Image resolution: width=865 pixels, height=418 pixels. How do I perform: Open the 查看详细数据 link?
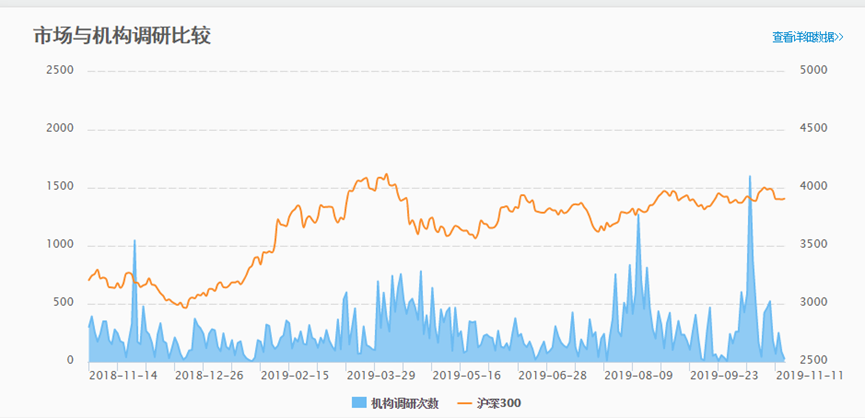[807, 37]
